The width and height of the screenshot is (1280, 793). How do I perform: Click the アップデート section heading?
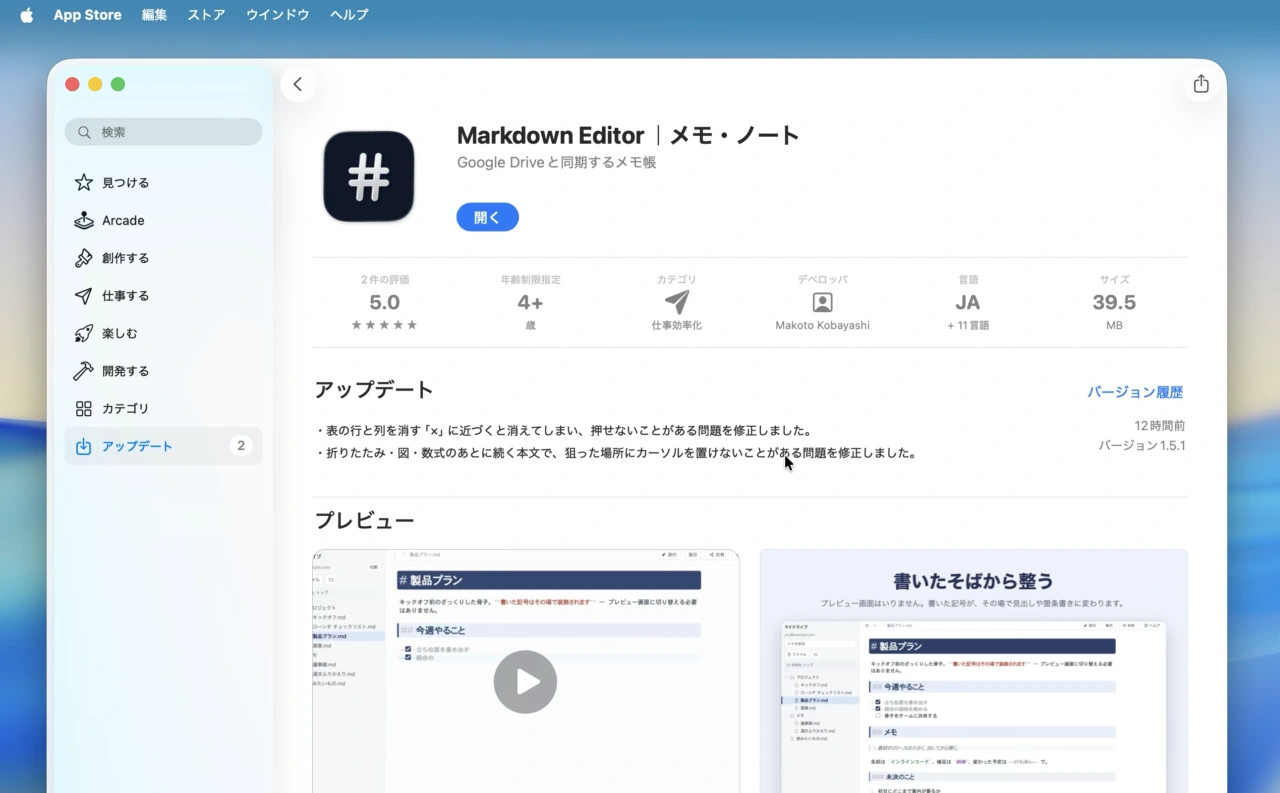coord(374,390)
